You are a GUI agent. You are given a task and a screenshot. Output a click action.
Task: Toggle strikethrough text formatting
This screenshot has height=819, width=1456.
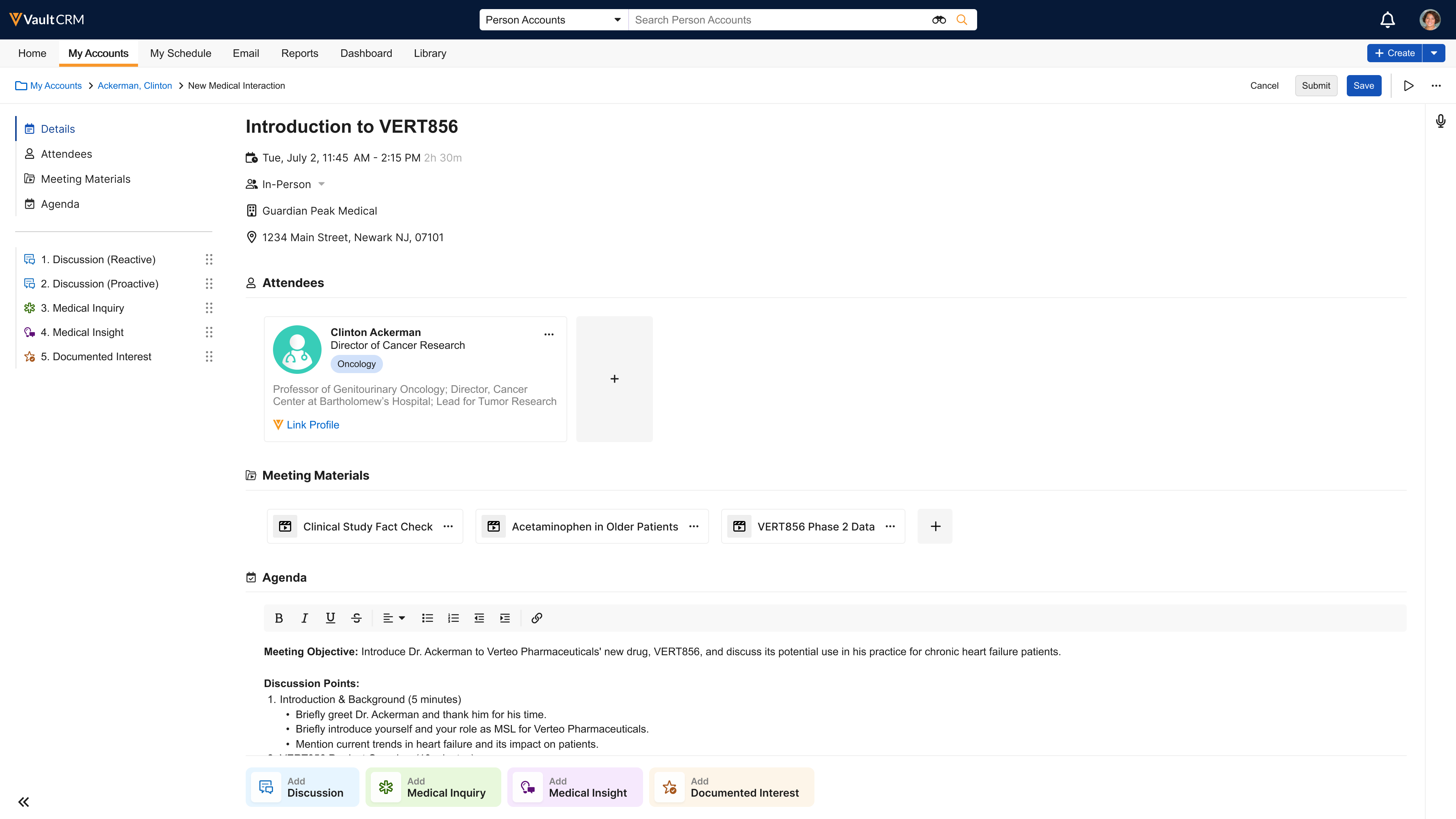pos(356,618)
